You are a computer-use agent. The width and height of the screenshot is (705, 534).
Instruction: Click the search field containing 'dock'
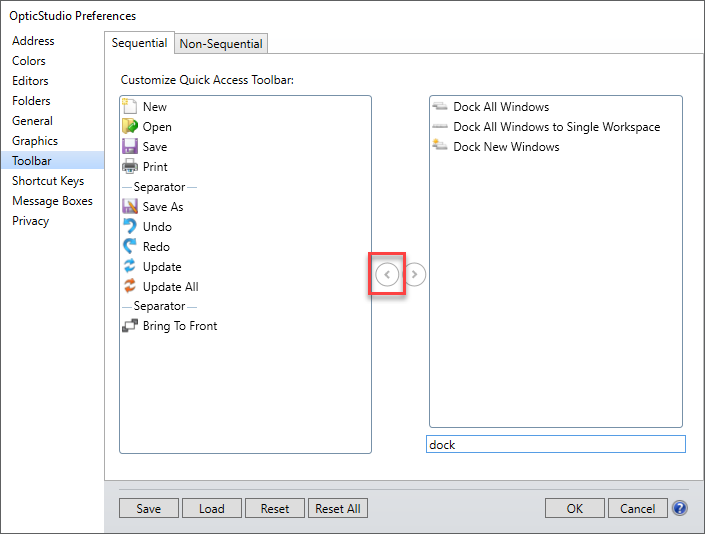[556, 444]
